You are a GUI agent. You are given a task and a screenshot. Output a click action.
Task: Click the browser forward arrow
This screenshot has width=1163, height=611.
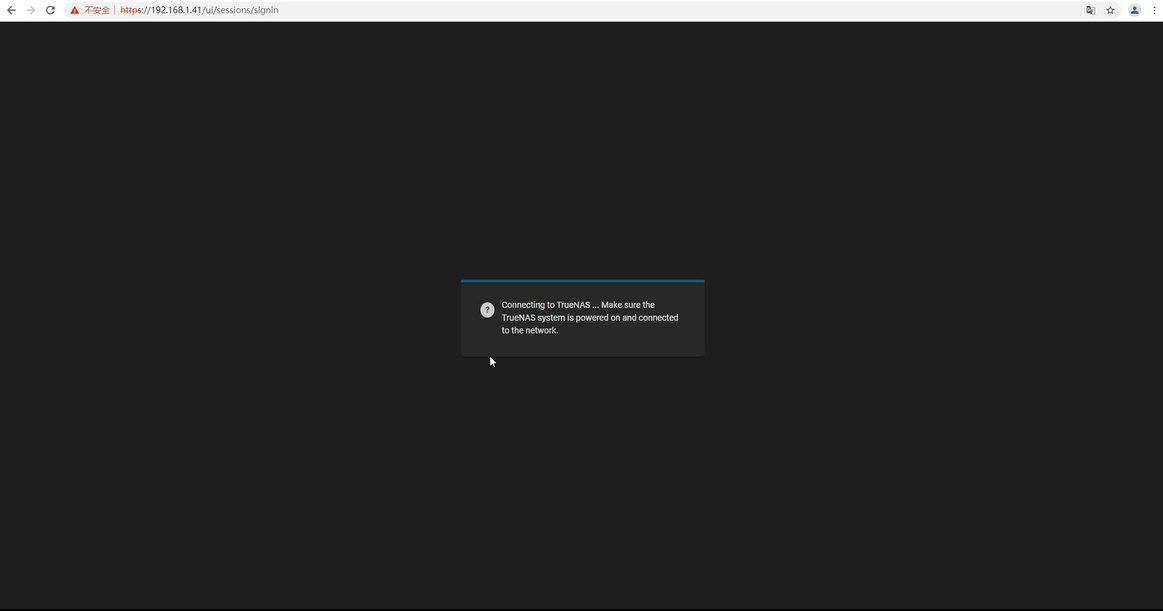tap(30, 10)
